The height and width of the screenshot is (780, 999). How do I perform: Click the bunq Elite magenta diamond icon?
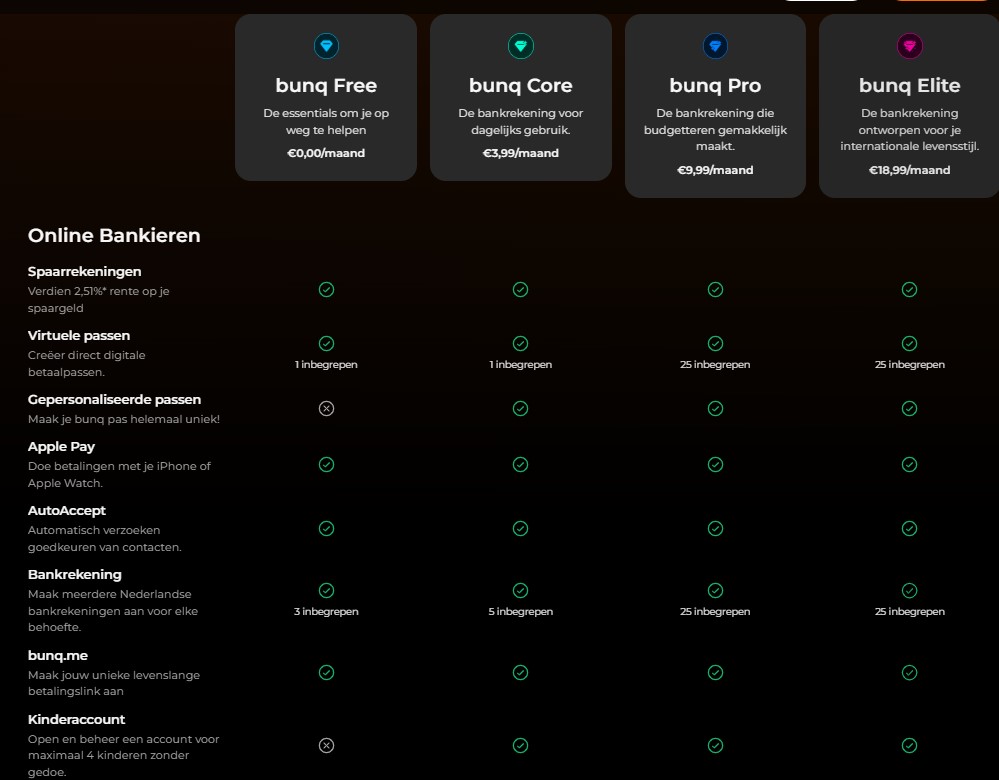909,45
